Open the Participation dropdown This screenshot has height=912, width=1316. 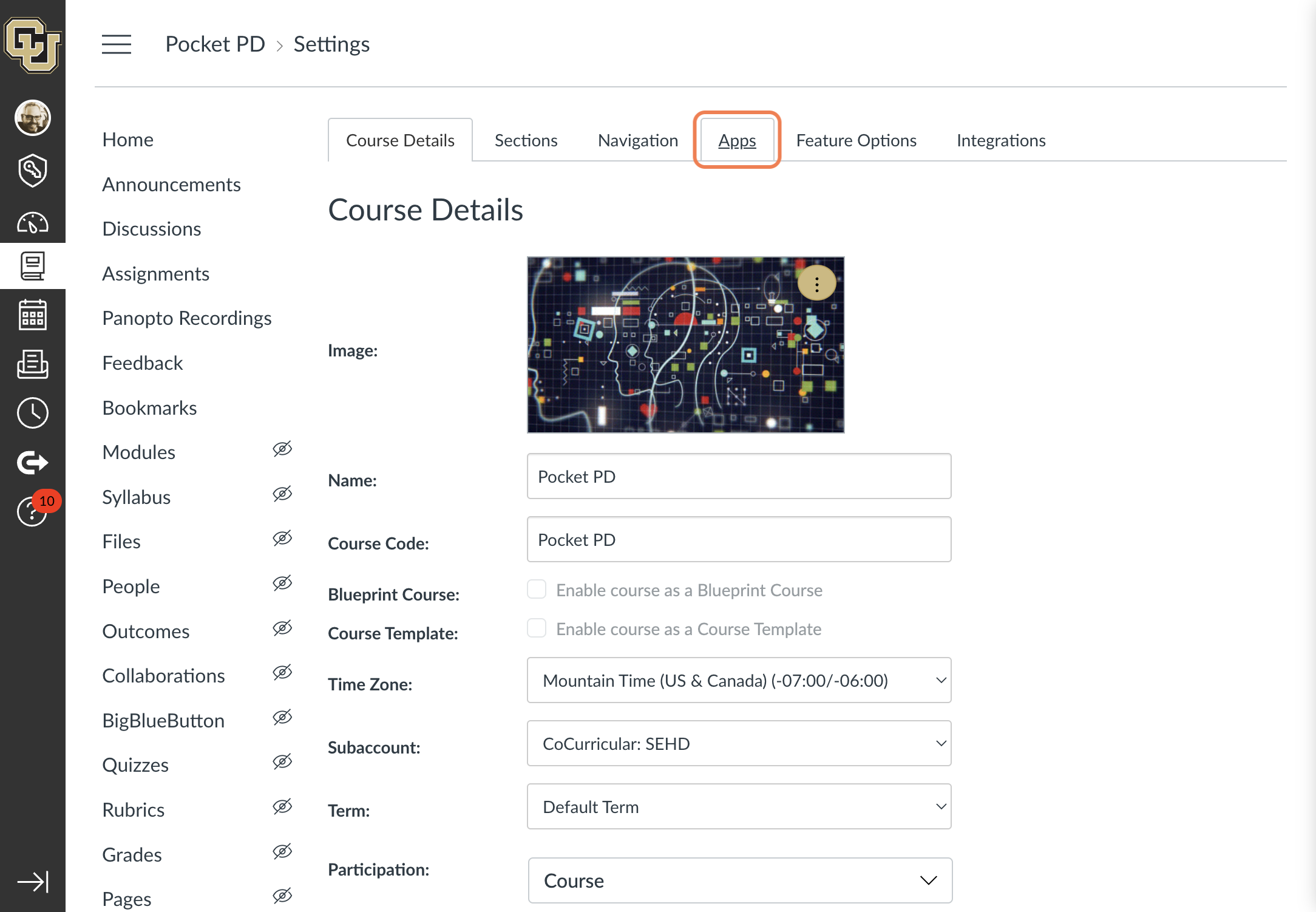point(740,880)
